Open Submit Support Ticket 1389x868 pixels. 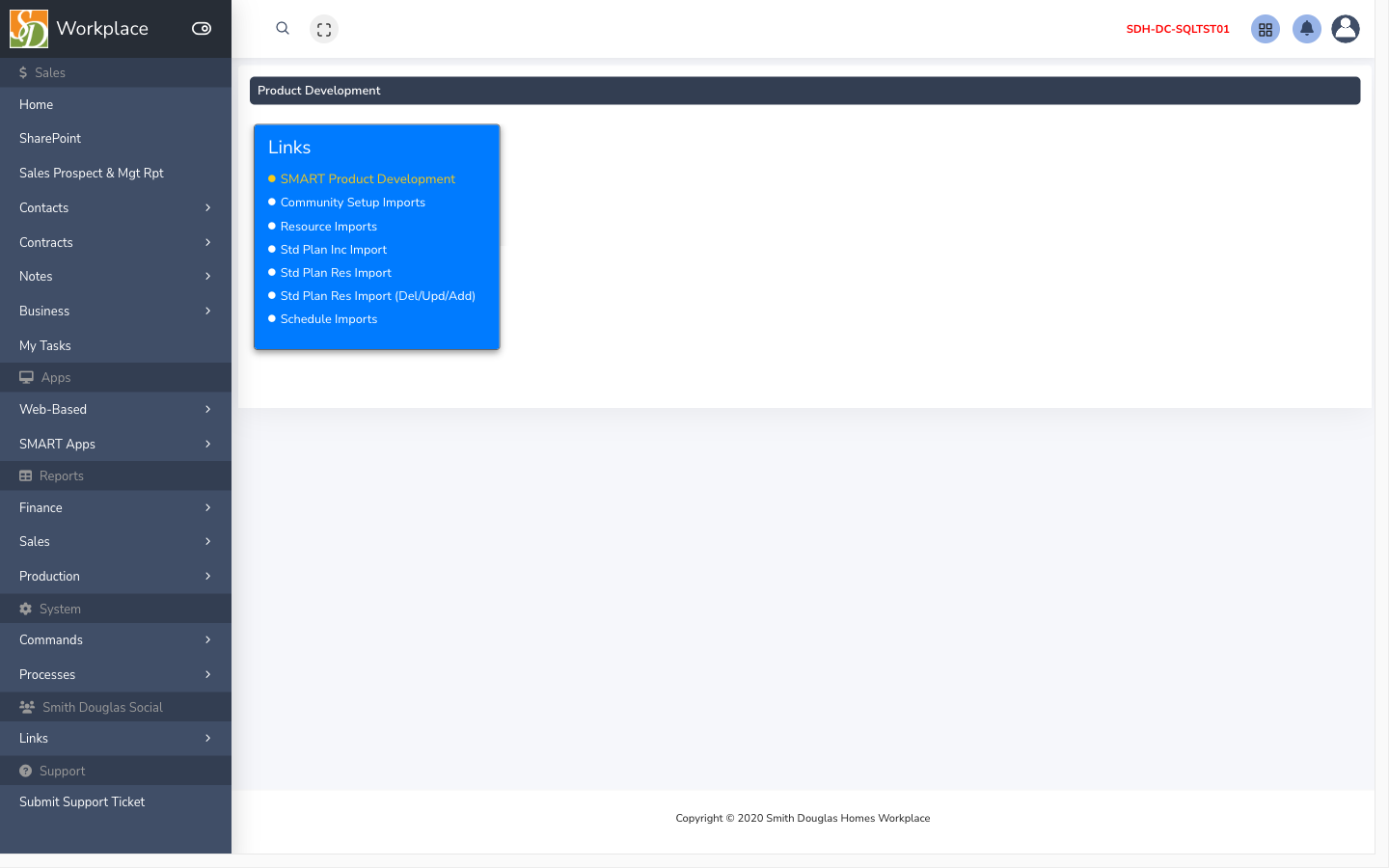(x=82, y=801)
